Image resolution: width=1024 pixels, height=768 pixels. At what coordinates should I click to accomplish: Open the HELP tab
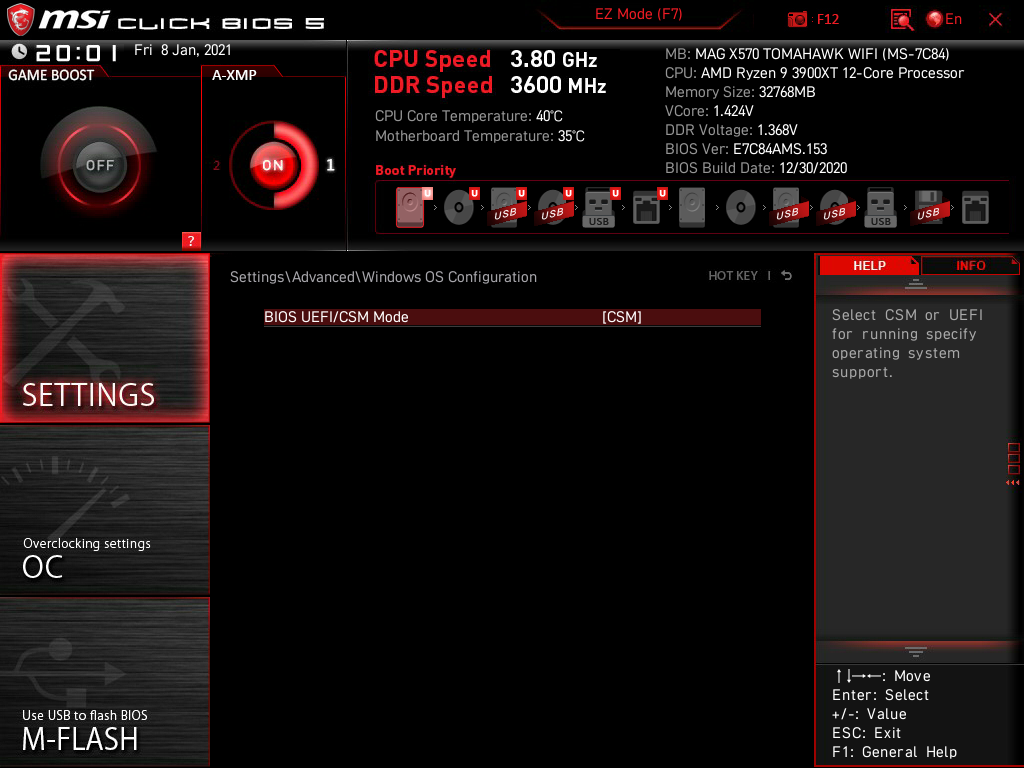pos(869,266)
